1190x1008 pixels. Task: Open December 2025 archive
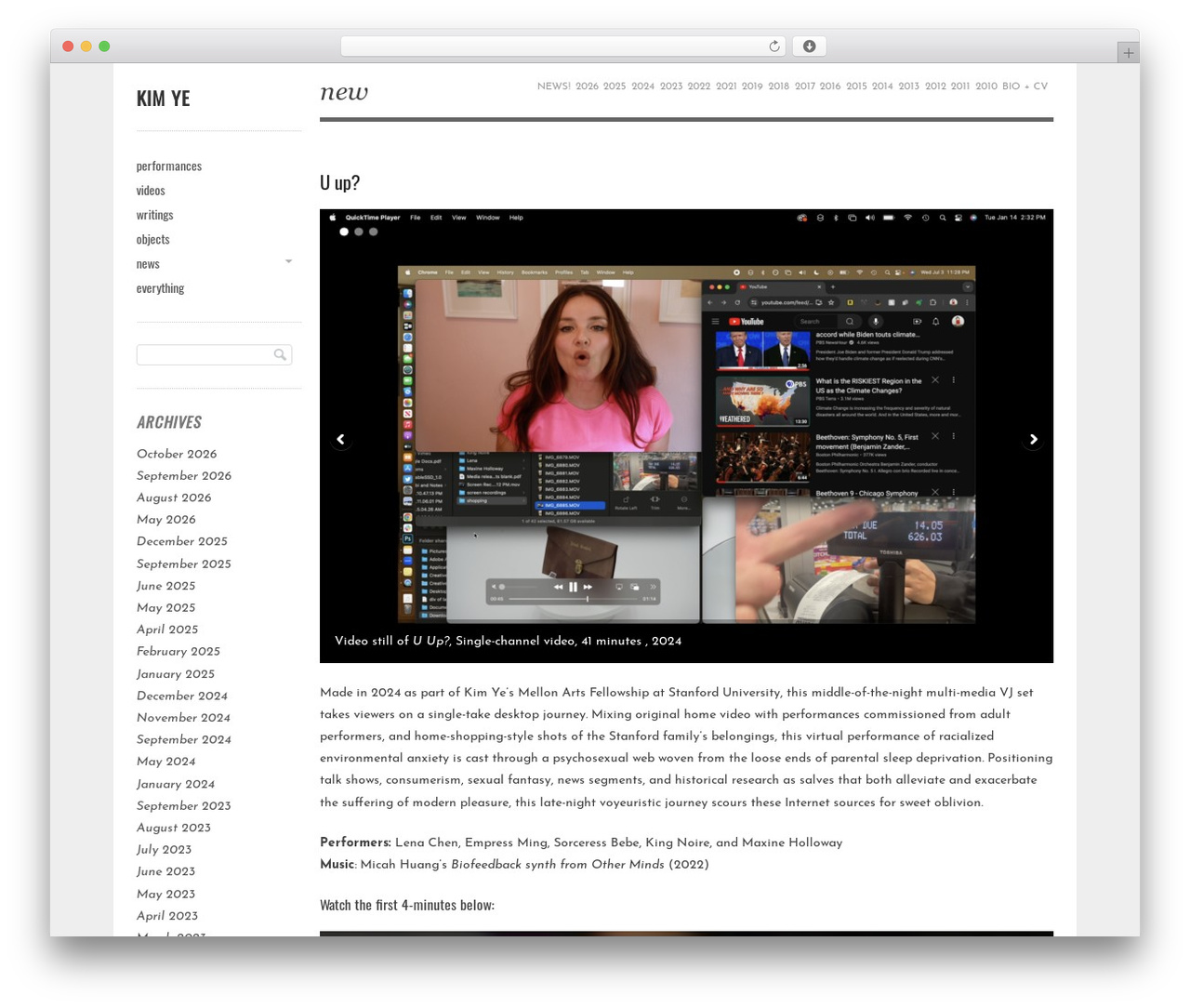(182, 542)
